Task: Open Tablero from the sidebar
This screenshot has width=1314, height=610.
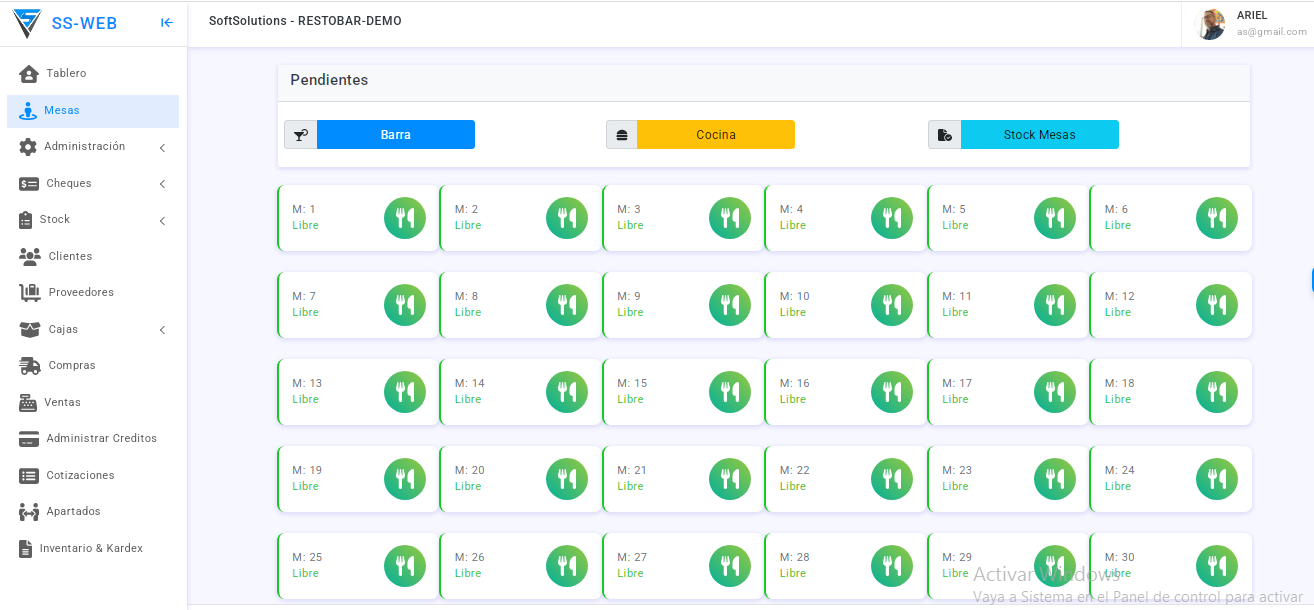Action: pyautogui.click(x=65, y=74)
